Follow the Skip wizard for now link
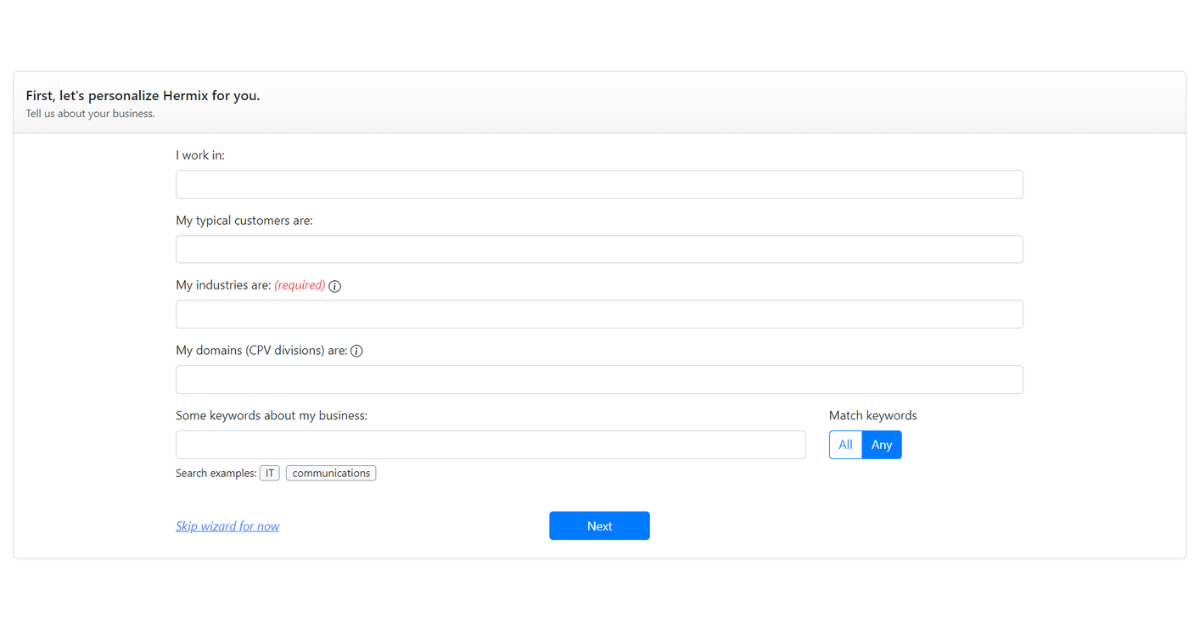The width and height of the screenshot is (1200, 628). click(x=227, y=526)
